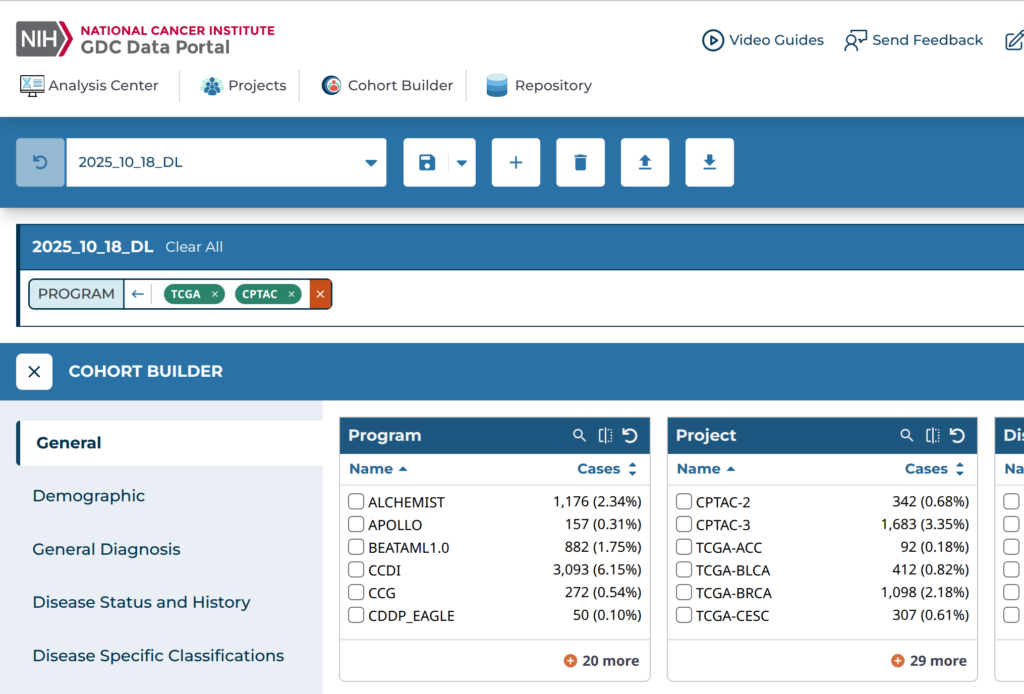Open the Repository menu item

[539, 86]
